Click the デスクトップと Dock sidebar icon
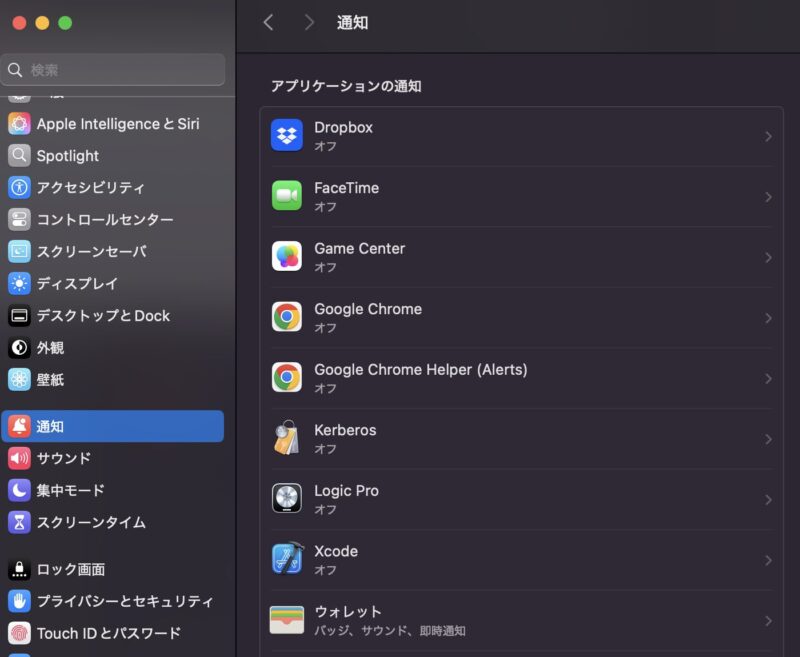 19,316
